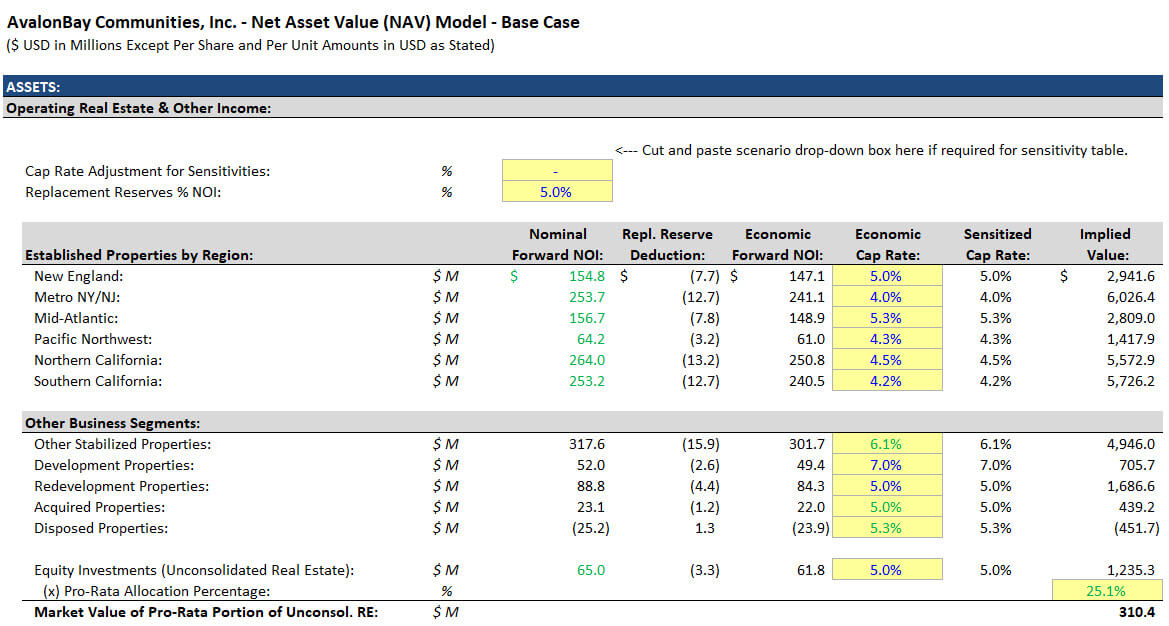This screenshot has width=1169, height=626.
Task: Click Redevelopment Properties economic cap rate 5.0% cell
Action: [886, 485]
